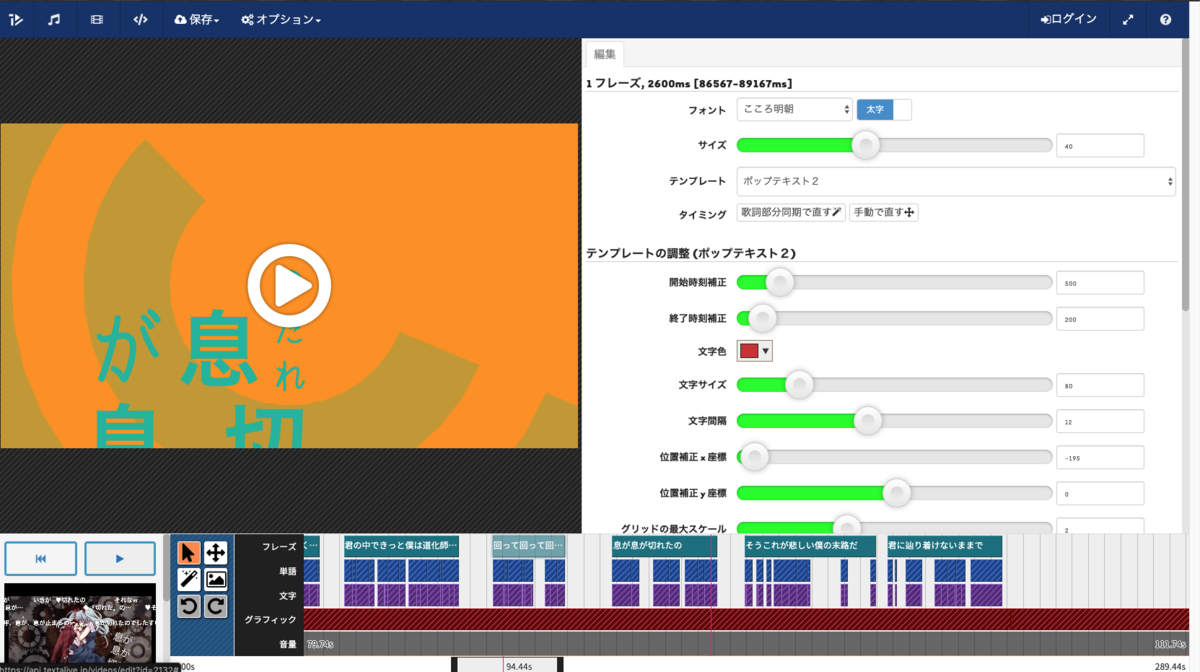
Task: Open the 文字色 red color picker
Action: point(755,351)
